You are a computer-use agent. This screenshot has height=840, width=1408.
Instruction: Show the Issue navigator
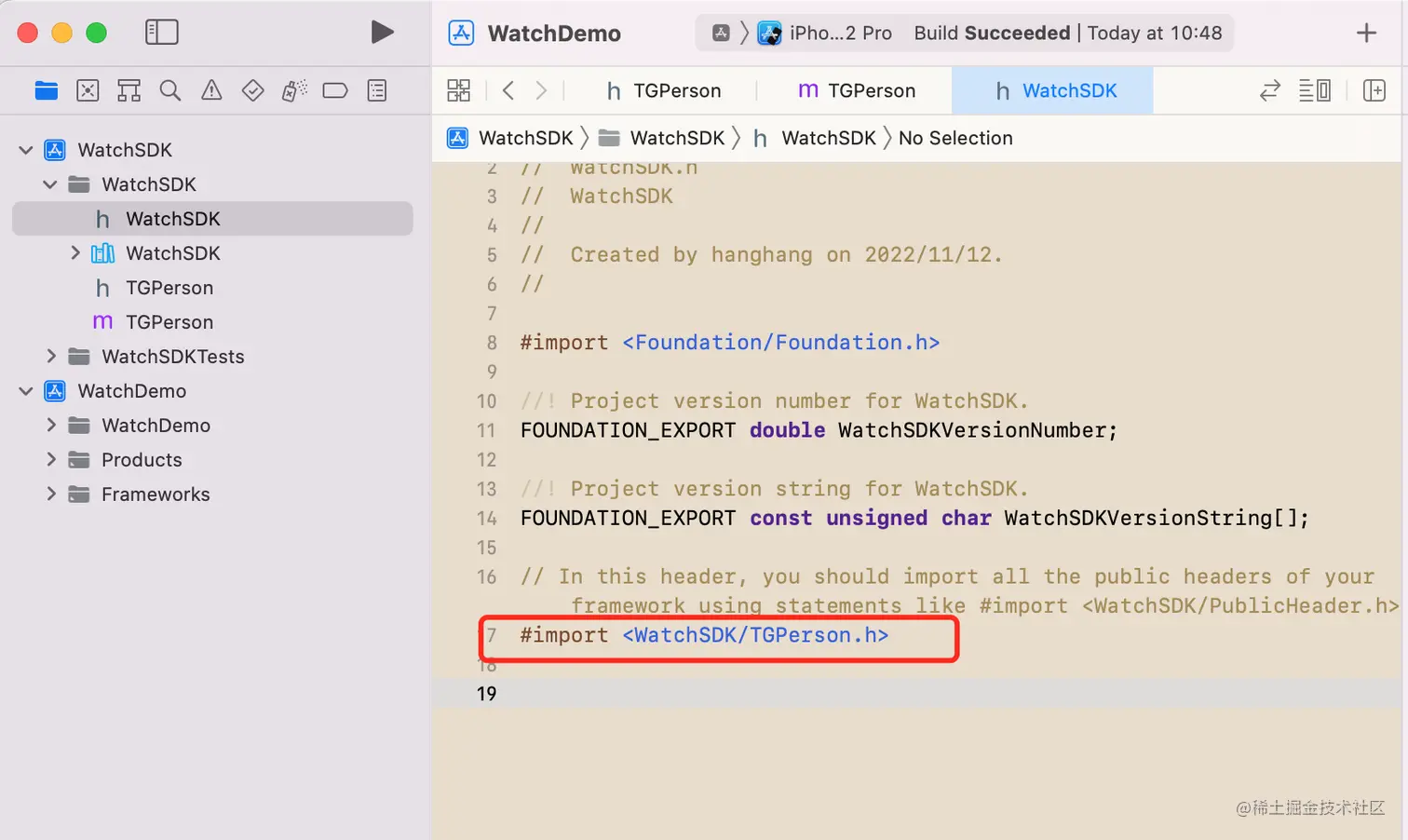tap(211, 90)
